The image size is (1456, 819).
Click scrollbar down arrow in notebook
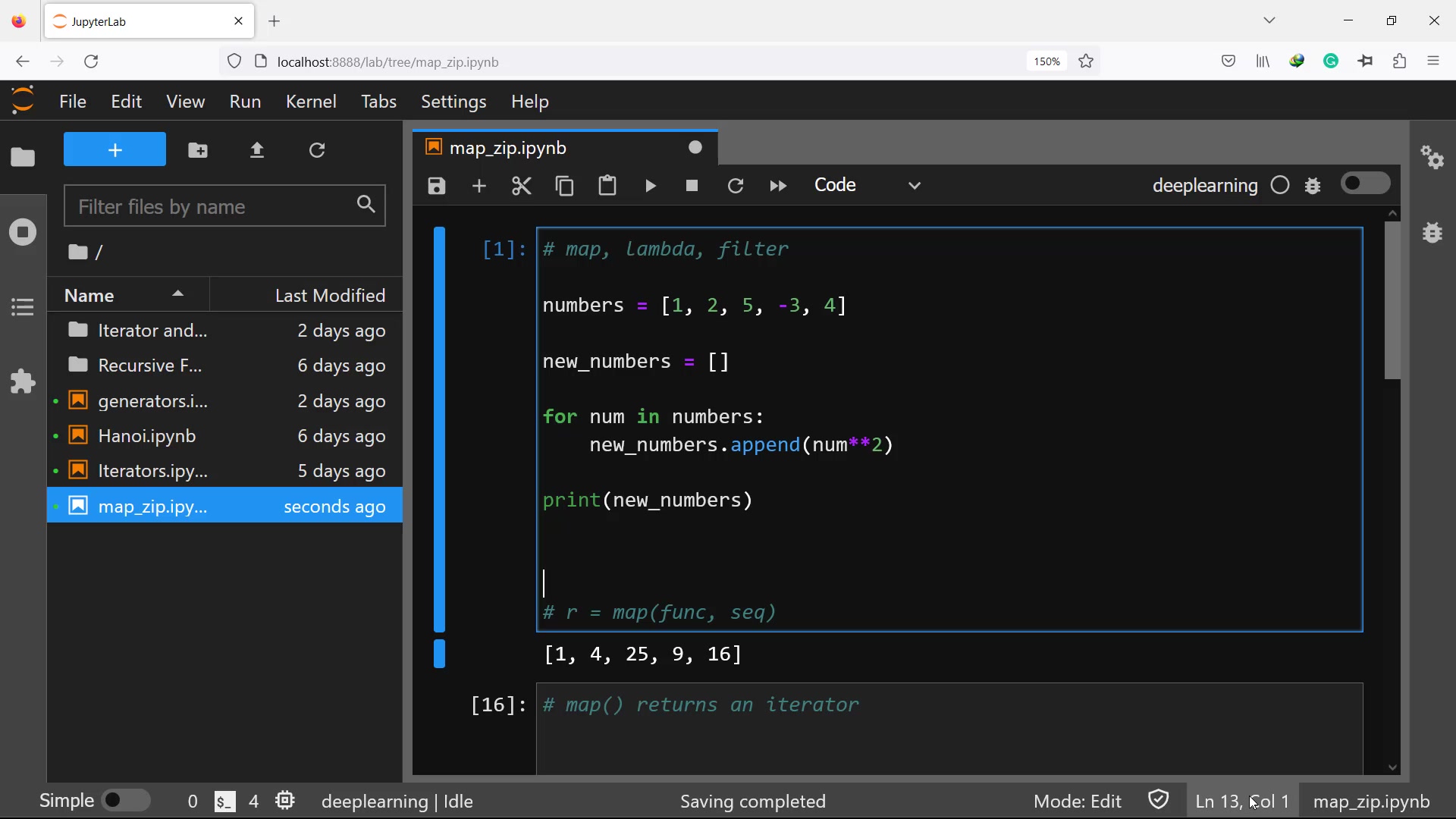(x=1392, y=767)
